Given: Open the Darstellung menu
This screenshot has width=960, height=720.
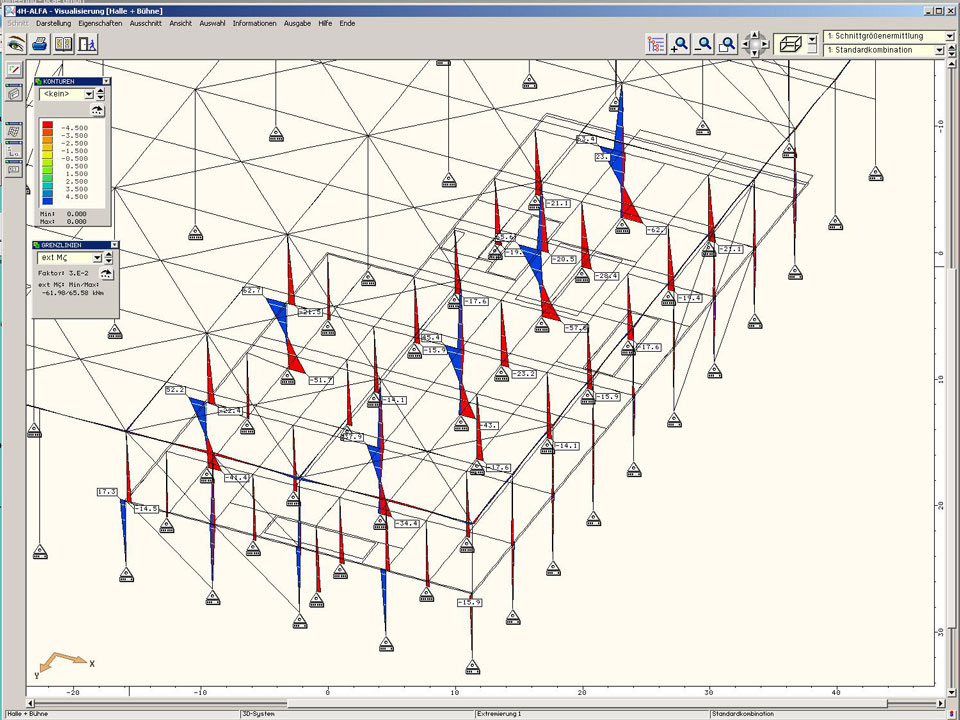Looking at the screenshot, I should 53,22.
